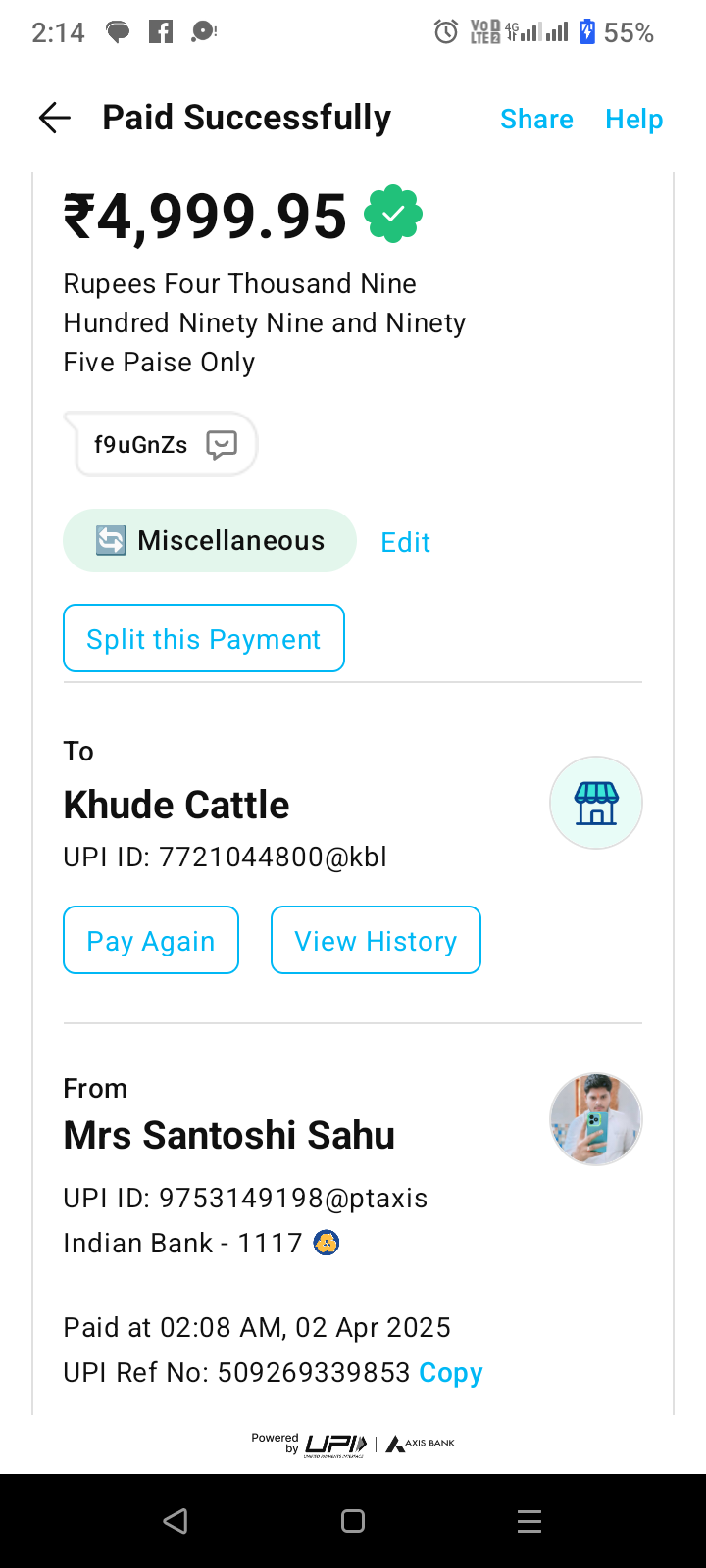Image resolution: width=706 pixels, height=1568 pixels.
Task: Tap the Khude Cattle merchant store icon
Action: coord(595,803)
